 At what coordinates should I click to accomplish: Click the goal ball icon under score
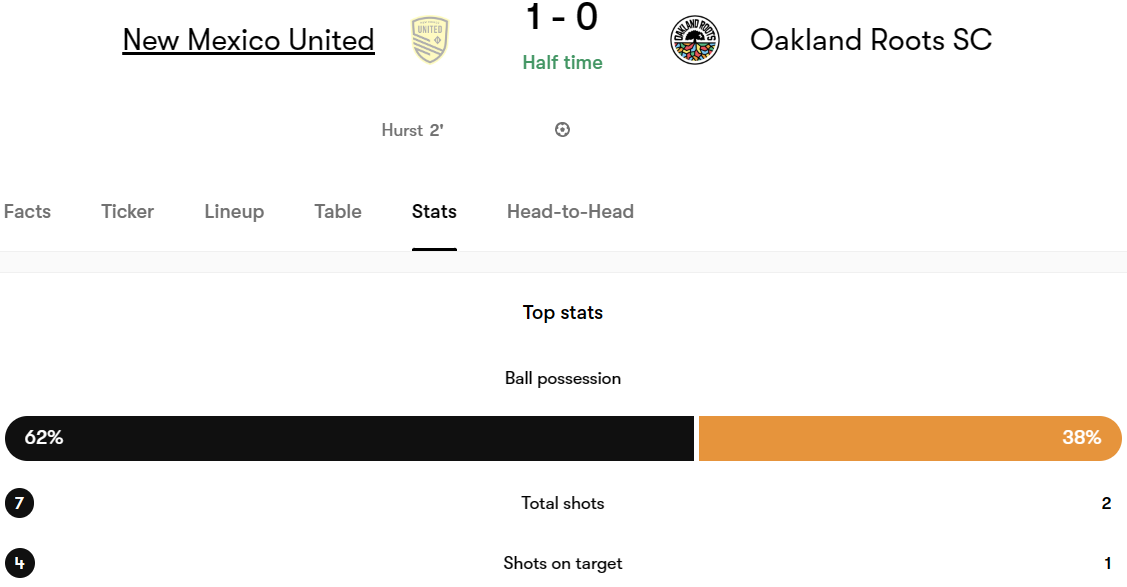pyautogui.click(x=562, y=129)
